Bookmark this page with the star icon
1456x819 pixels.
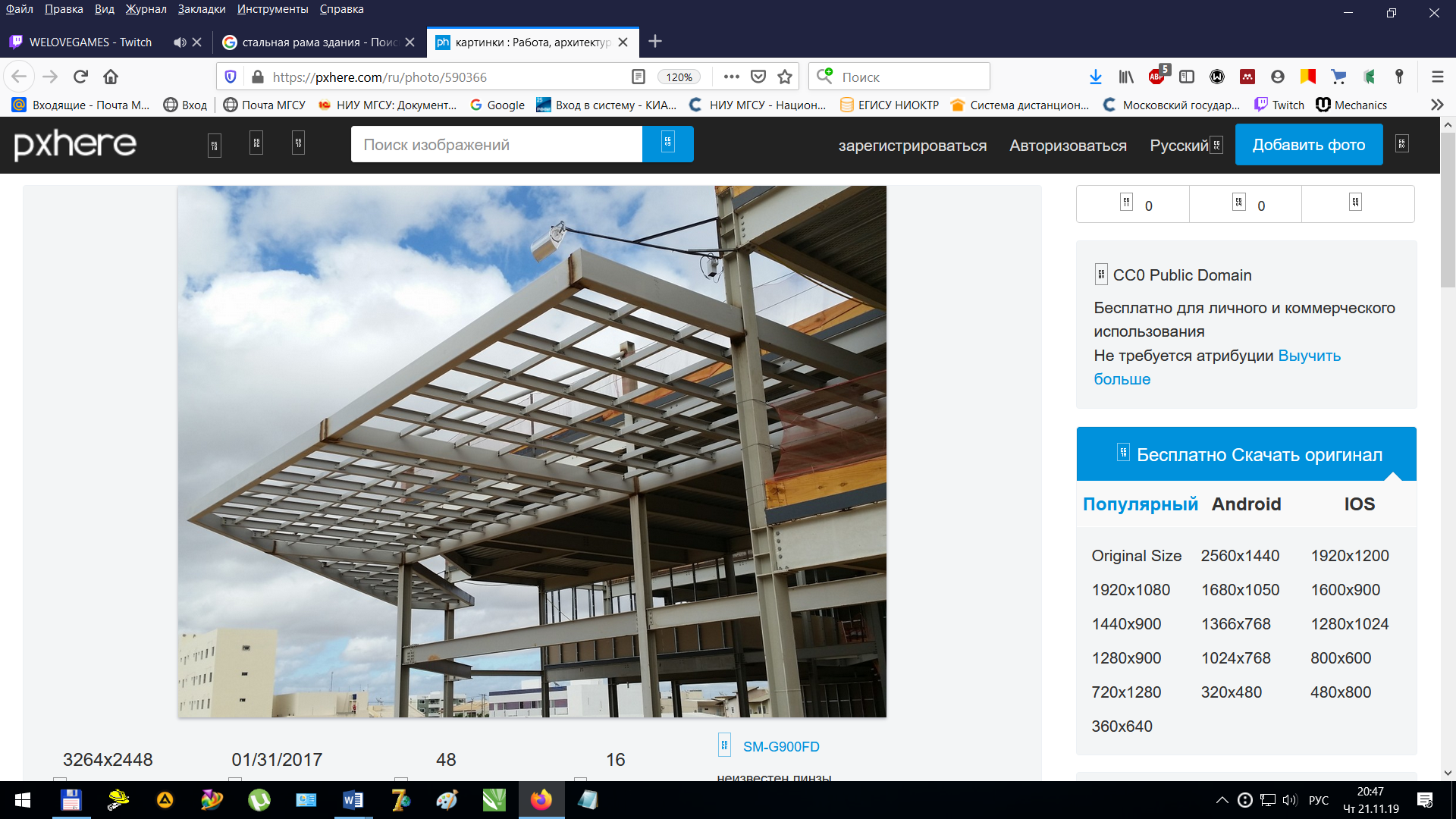pyautogui.click(x=785, y=77)
